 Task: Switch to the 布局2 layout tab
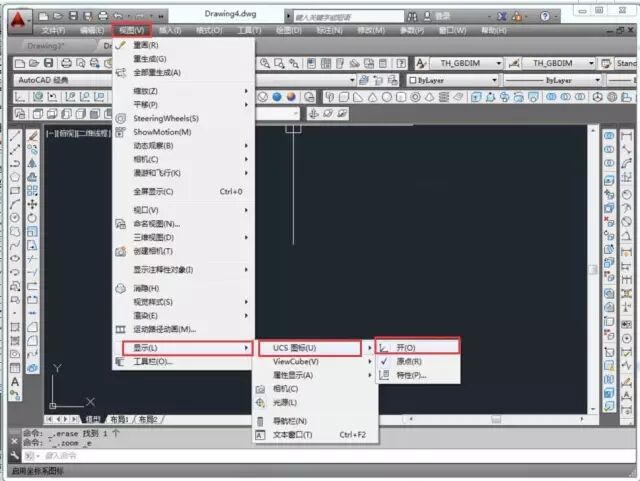coord(148,419)
